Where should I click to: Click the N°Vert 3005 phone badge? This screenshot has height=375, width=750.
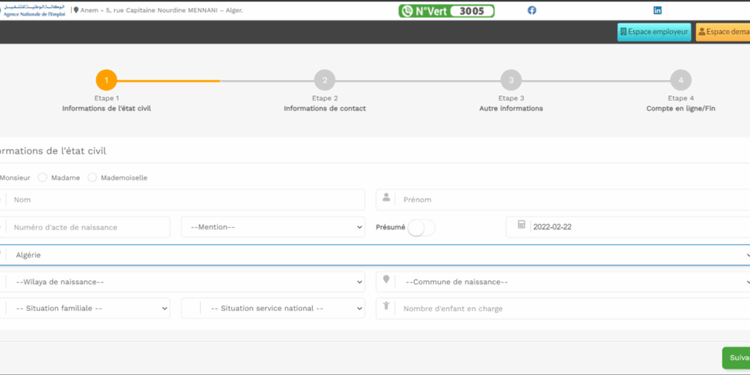447,11
